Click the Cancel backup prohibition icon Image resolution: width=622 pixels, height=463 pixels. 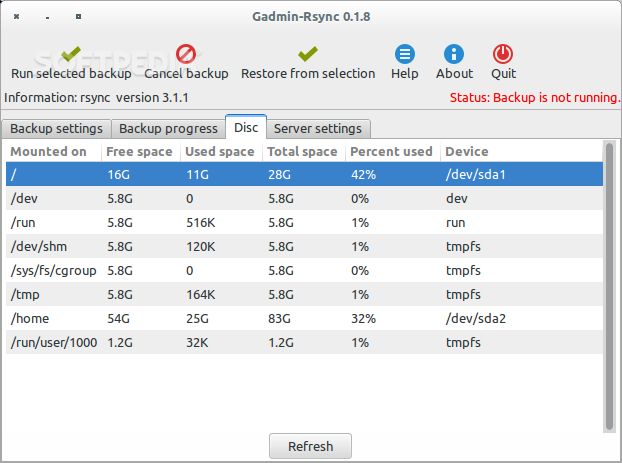(x=186, y=54)
